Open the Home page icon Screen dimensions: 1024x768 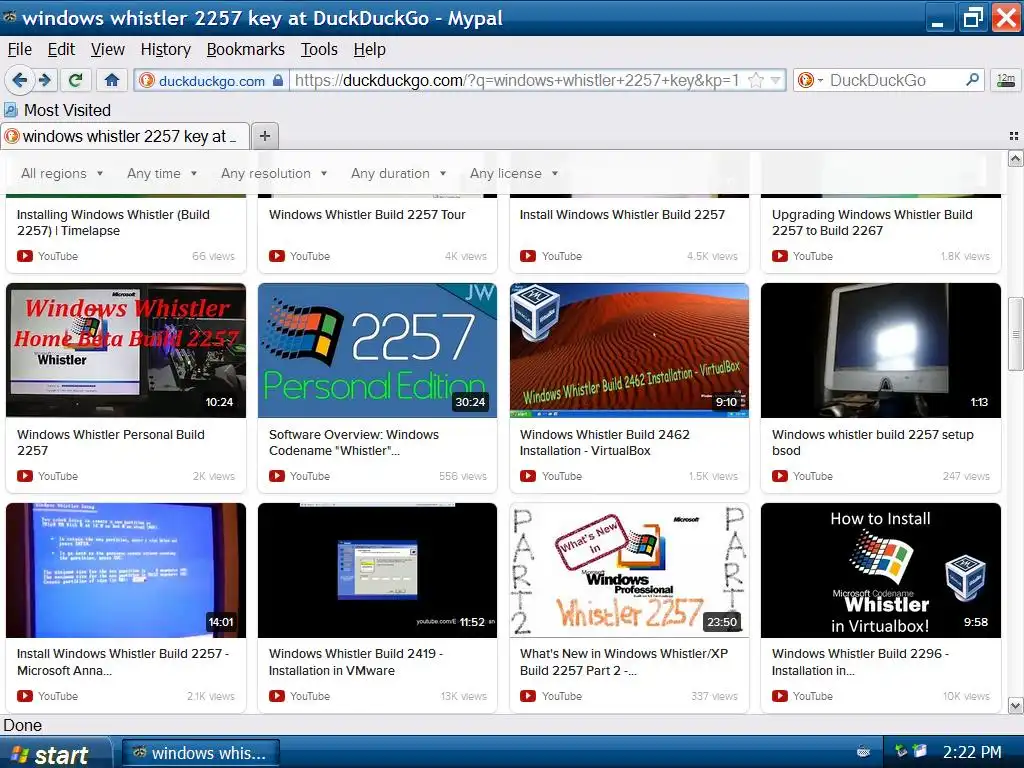(x=112, y=80)
